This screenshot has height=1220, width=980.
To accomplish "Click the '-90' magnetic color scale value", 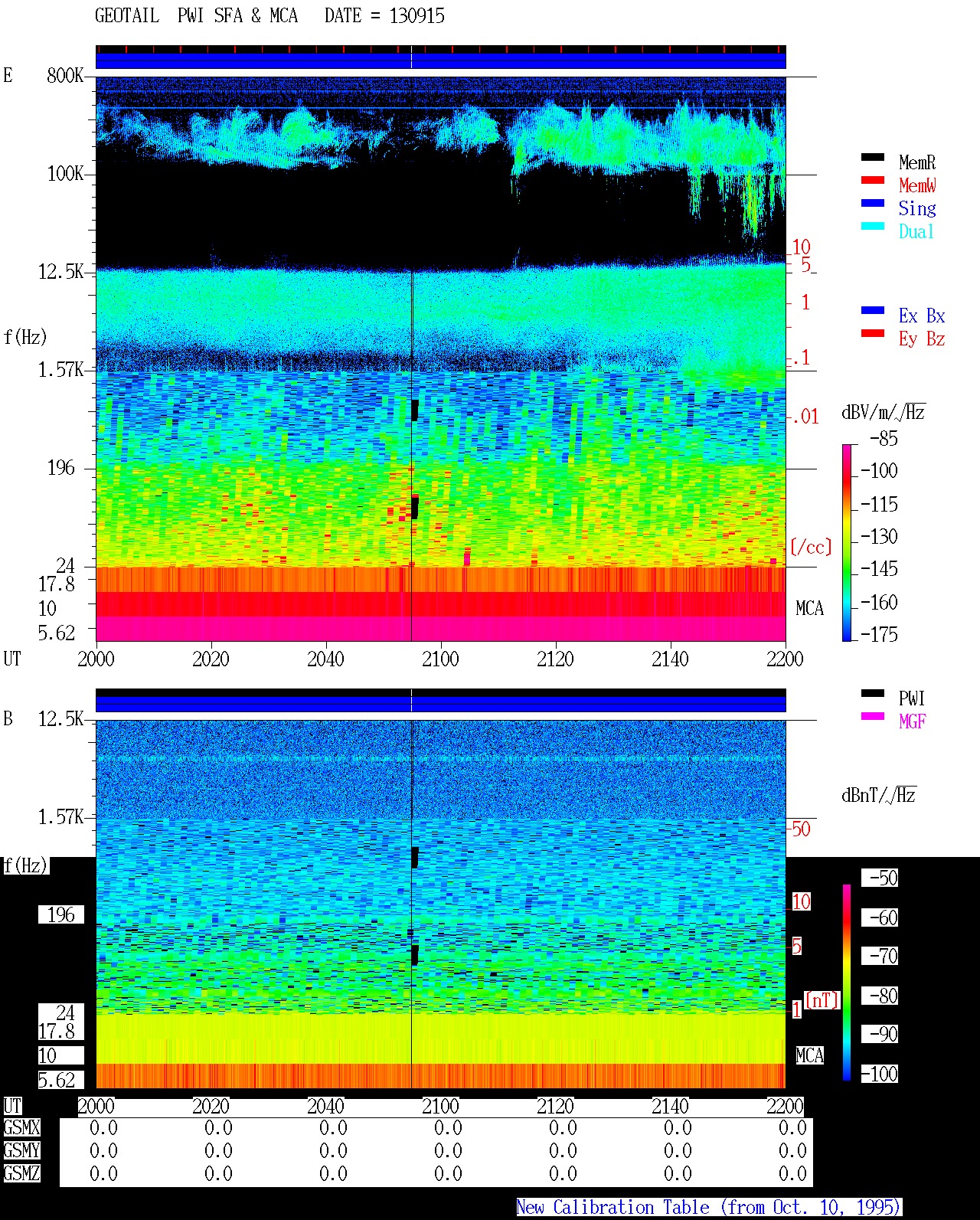I will tap(880, 1034).
